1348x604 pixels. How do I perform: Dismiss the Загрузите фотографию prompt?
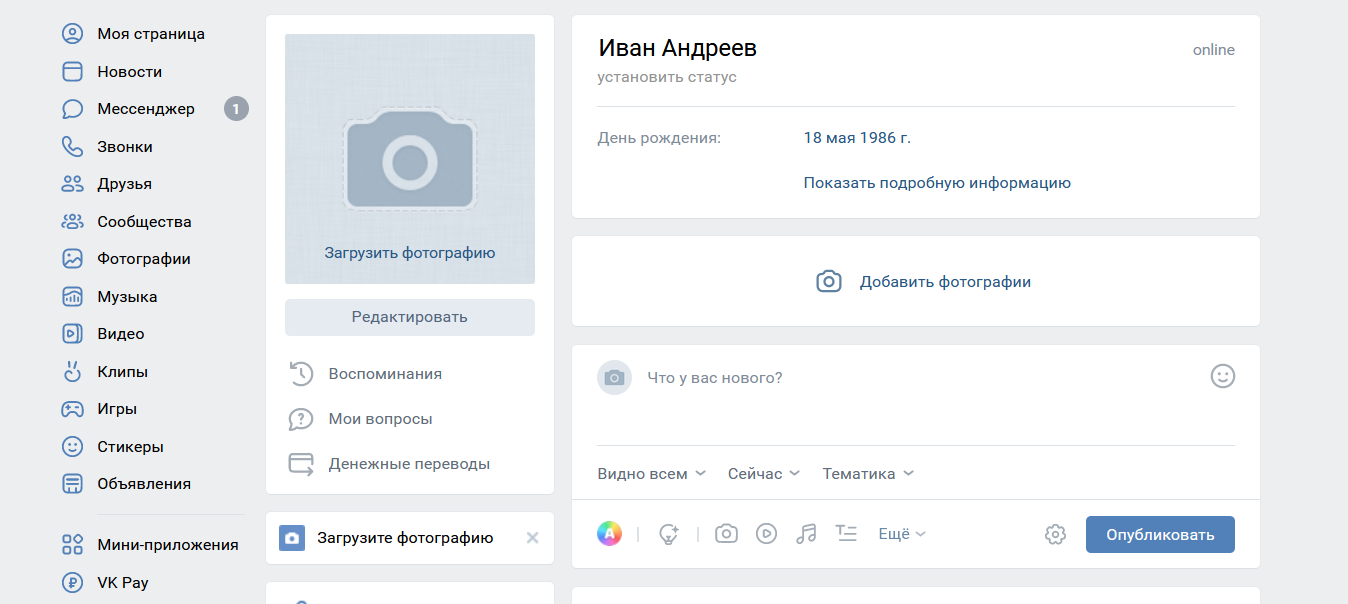pos(532,538)
